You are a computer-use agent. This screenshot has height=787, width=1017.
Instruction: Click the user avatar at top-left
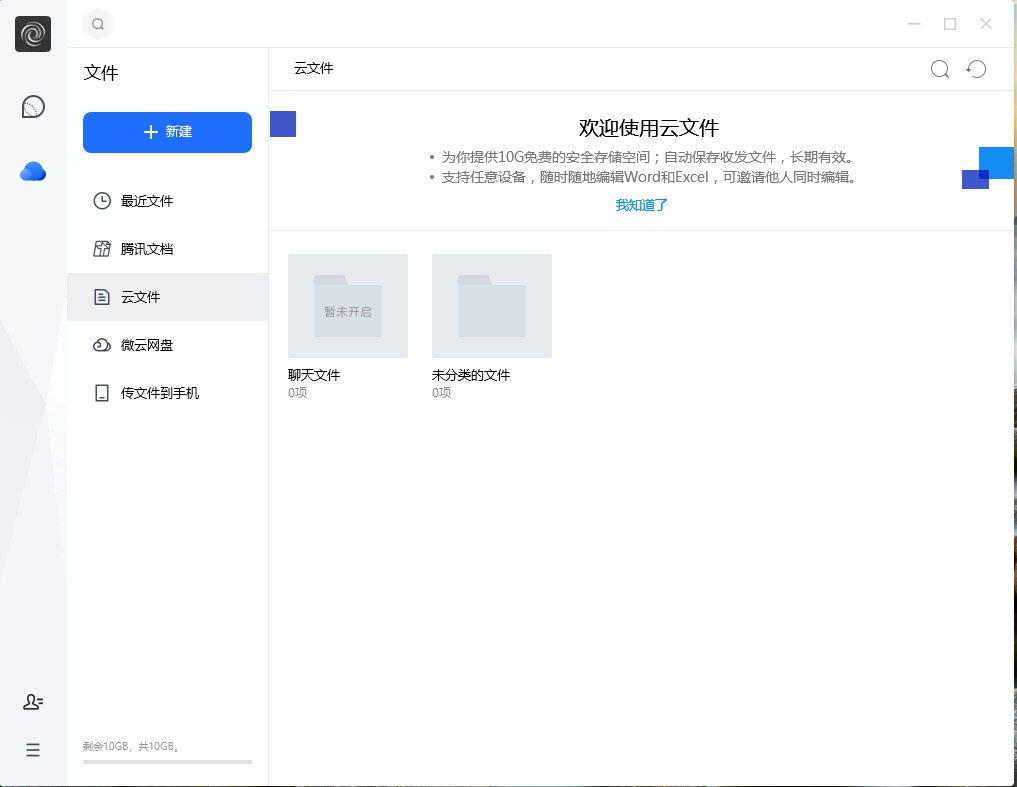click(x=33, y=34)
